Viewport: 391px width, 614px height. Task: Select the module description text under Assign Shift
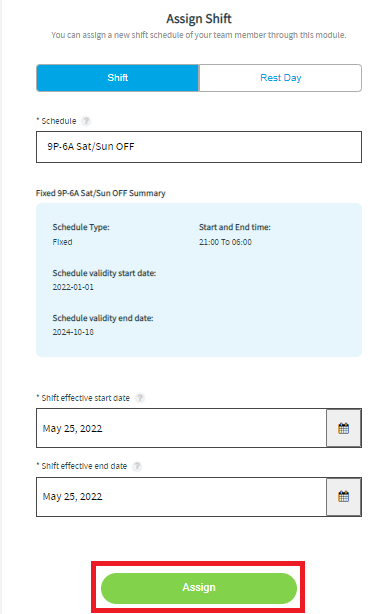(199, 35)
